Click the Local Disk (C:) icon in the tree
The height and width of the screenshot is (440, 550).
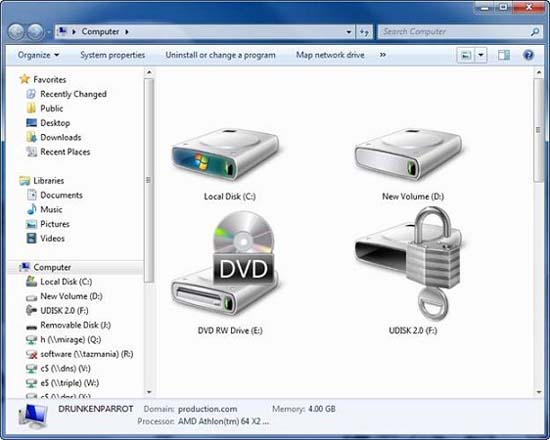(x=31, y=281)
